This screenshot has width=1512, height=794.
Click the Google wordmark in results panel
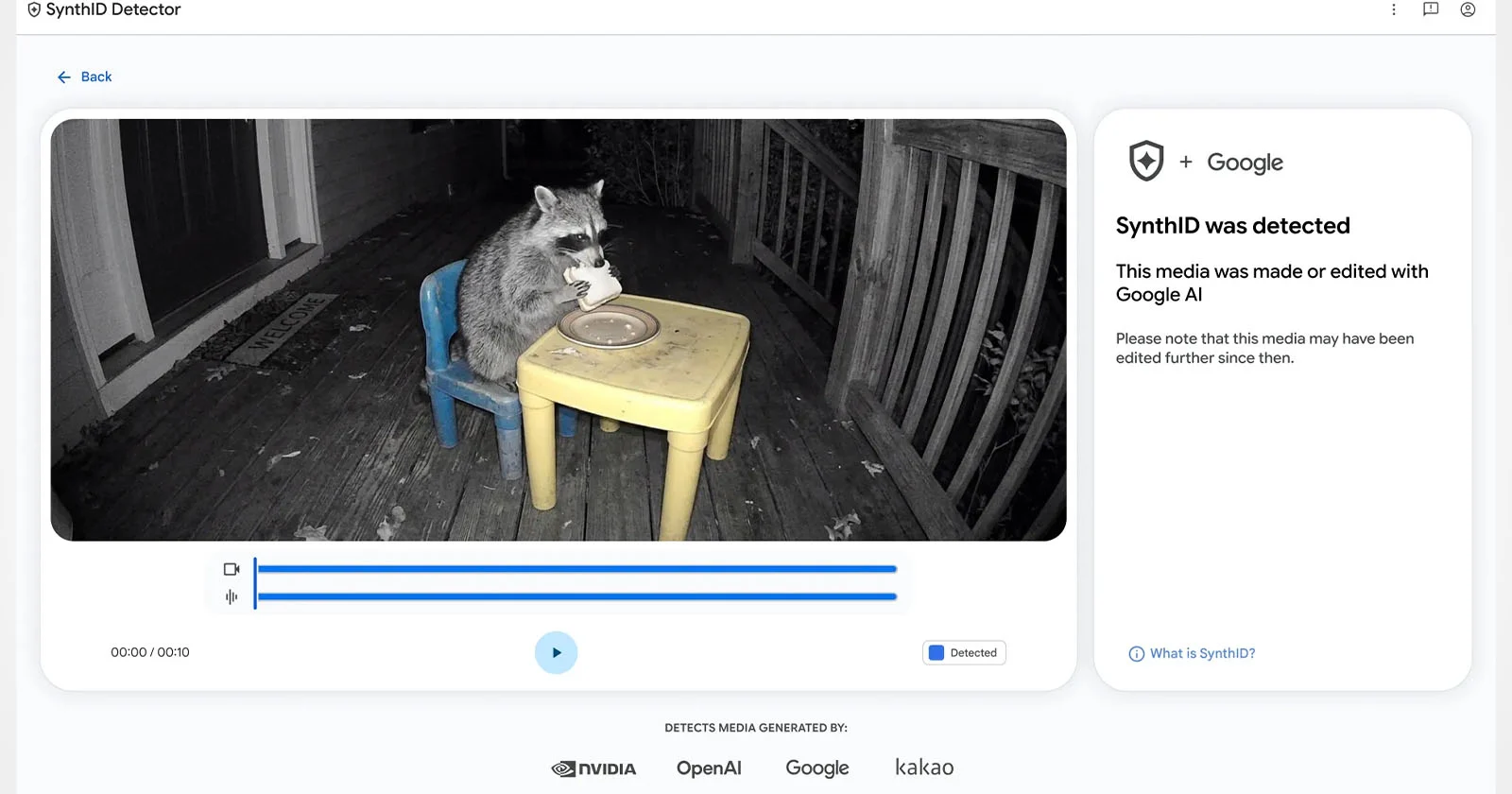click(x=1245, y=163)
